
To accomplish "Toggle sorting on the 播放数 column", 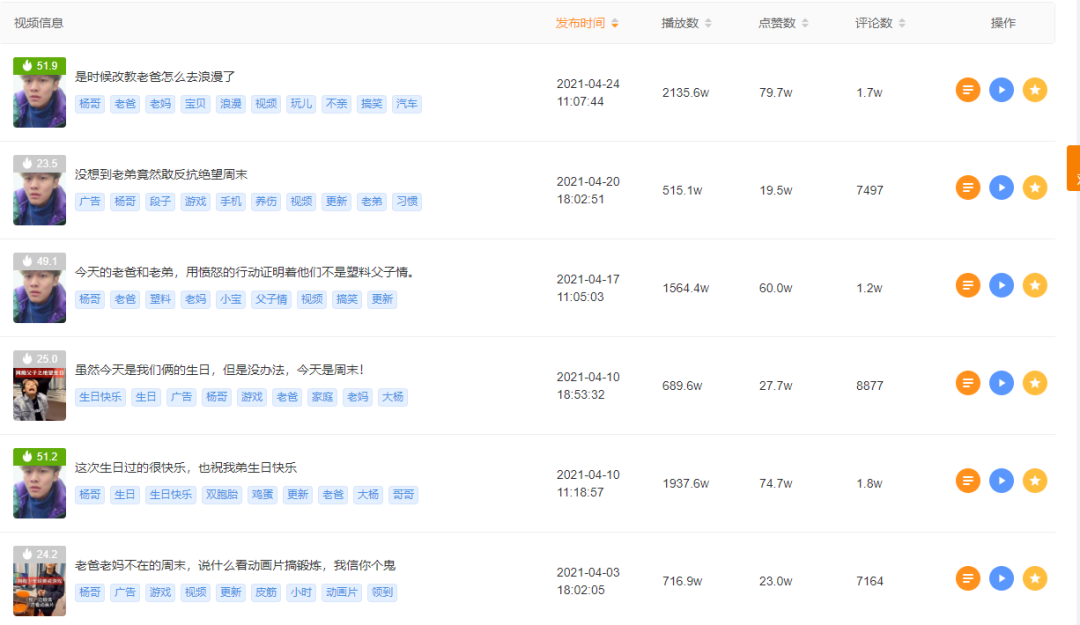I will 686,22.
